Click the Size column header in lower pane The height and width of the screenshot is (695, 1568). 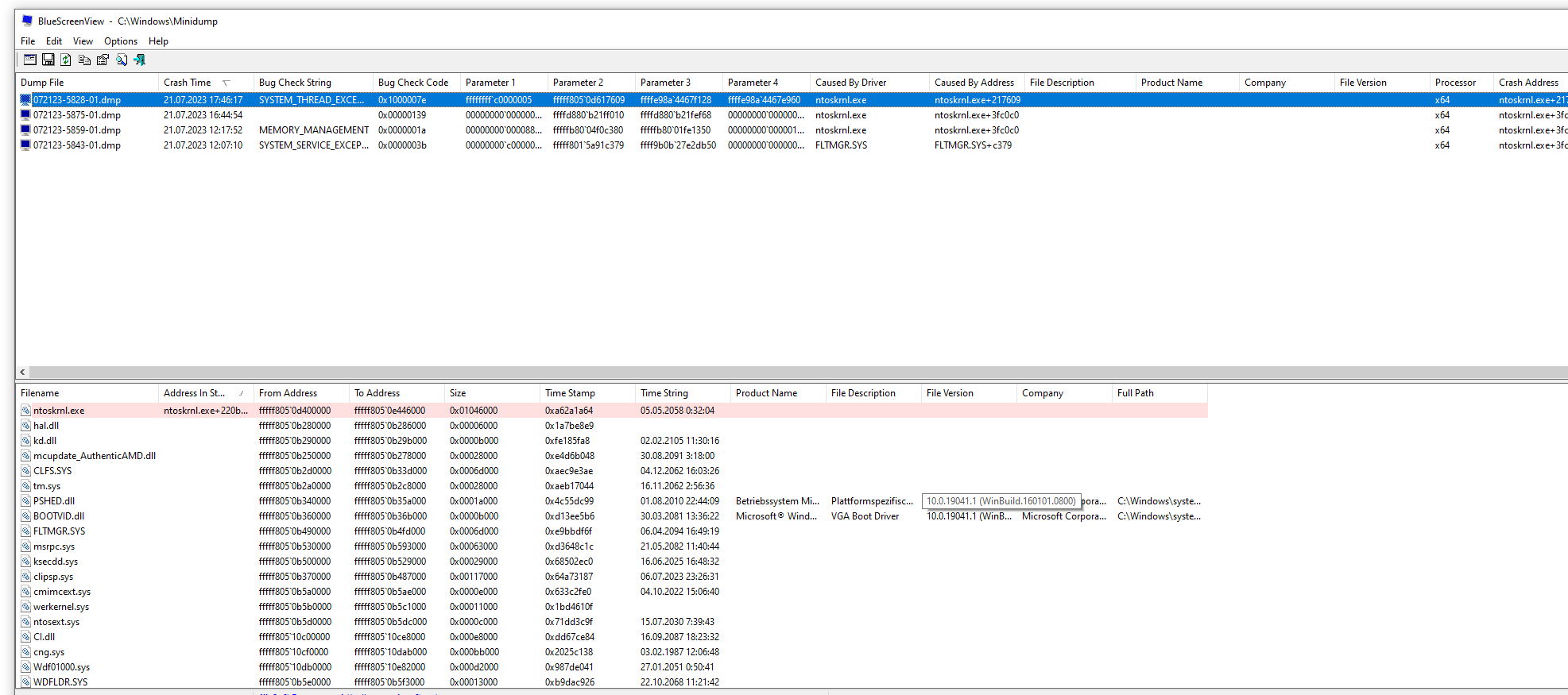click(x=493, y=393)
